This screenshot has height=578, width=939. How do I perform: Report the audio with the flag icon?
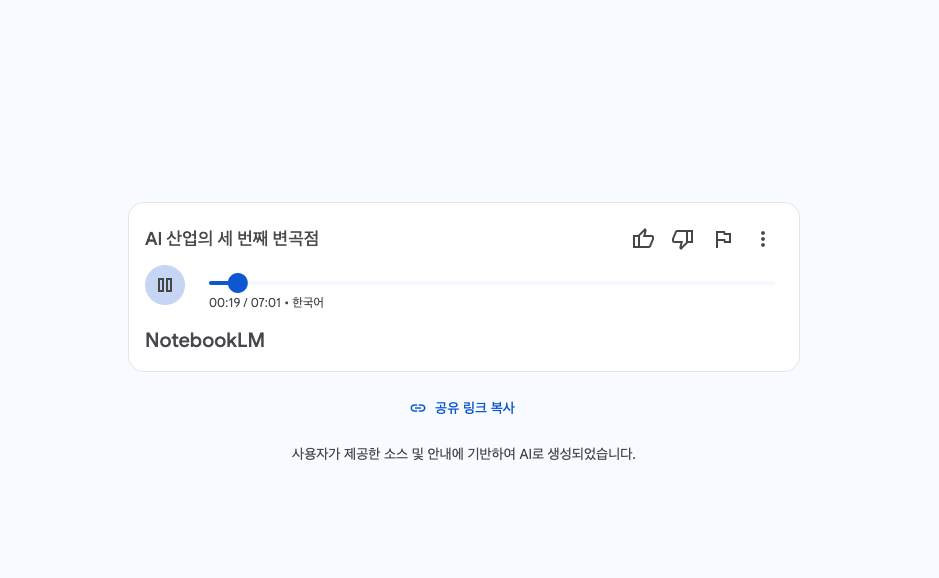coord(723,239)
